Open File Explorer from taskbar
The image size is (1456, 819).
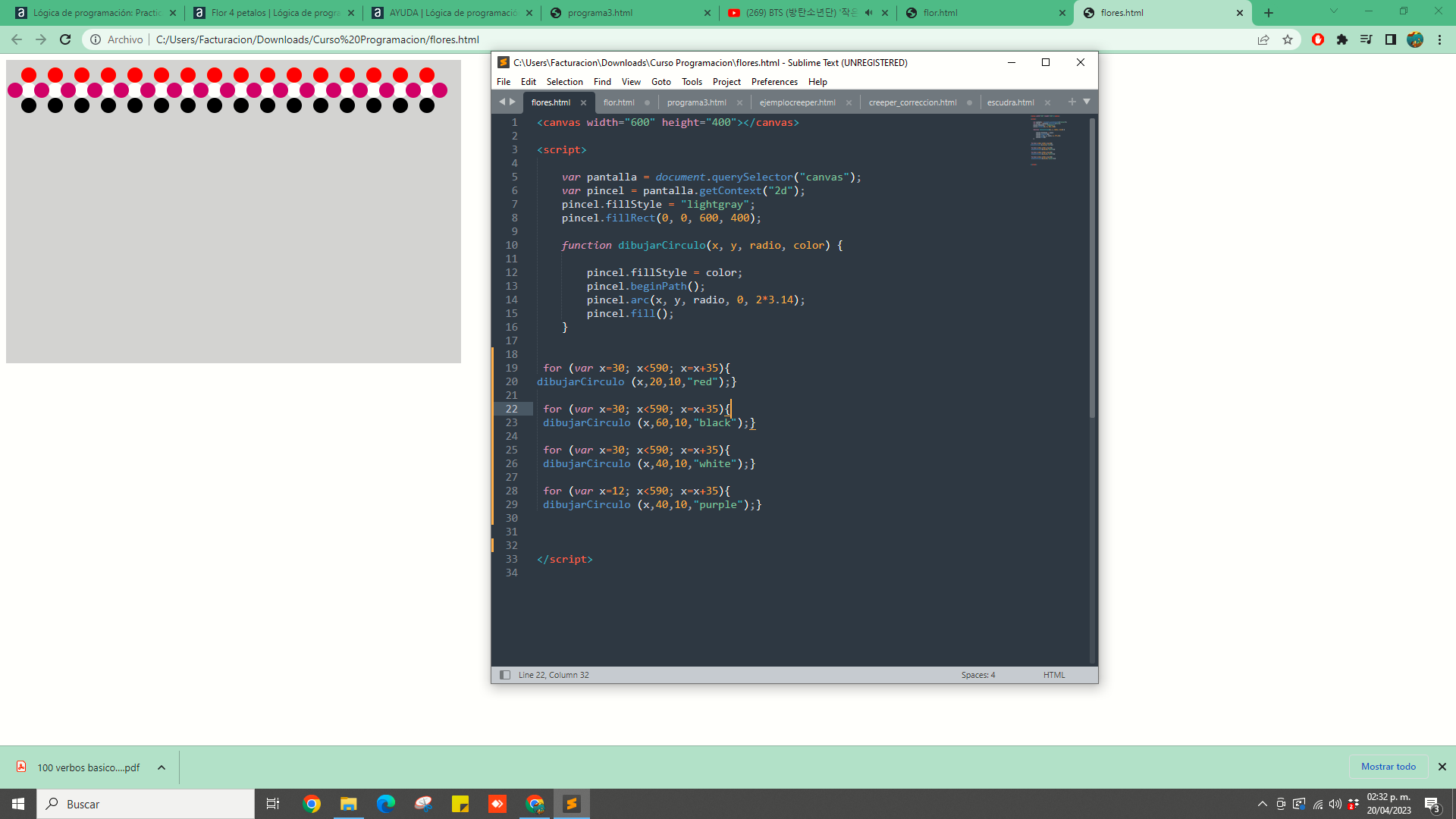coord(349,804)
